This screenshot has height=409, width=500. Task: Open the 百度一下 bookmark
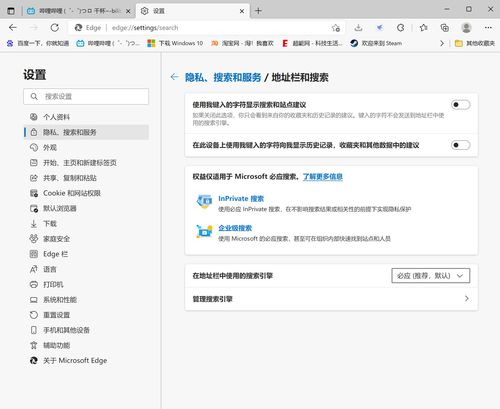tap(38, 43)
